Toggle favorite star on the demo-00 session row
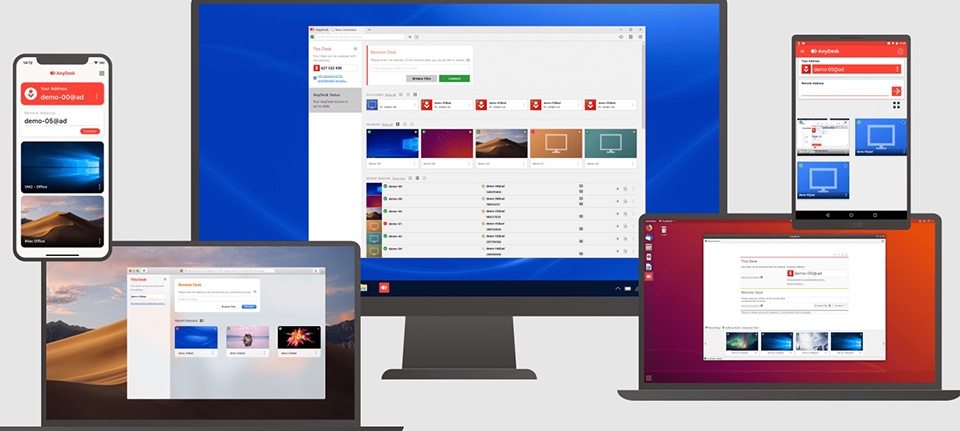The width and height of the screenshot is (960, 431). pos(483,186)
